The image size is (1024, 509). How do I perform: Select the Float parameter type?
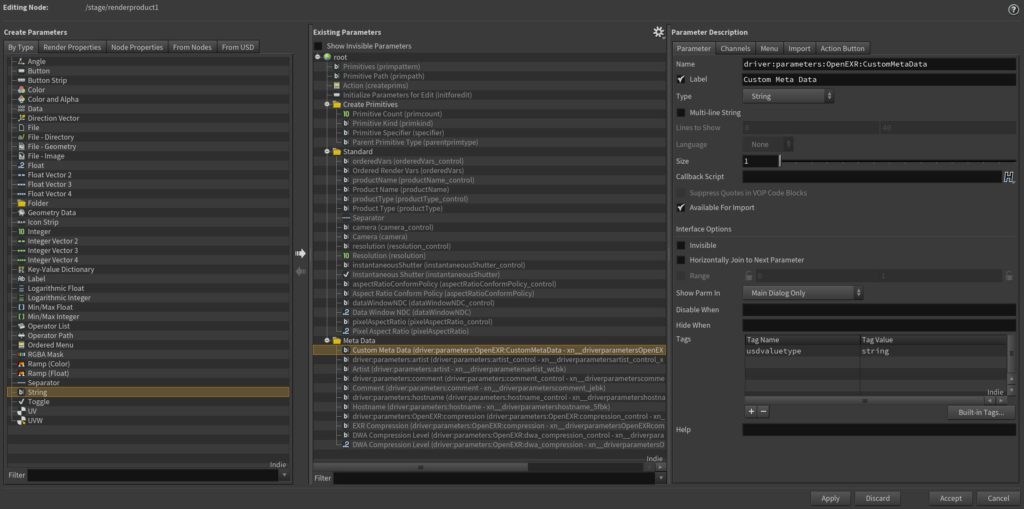tap(36, 165)
